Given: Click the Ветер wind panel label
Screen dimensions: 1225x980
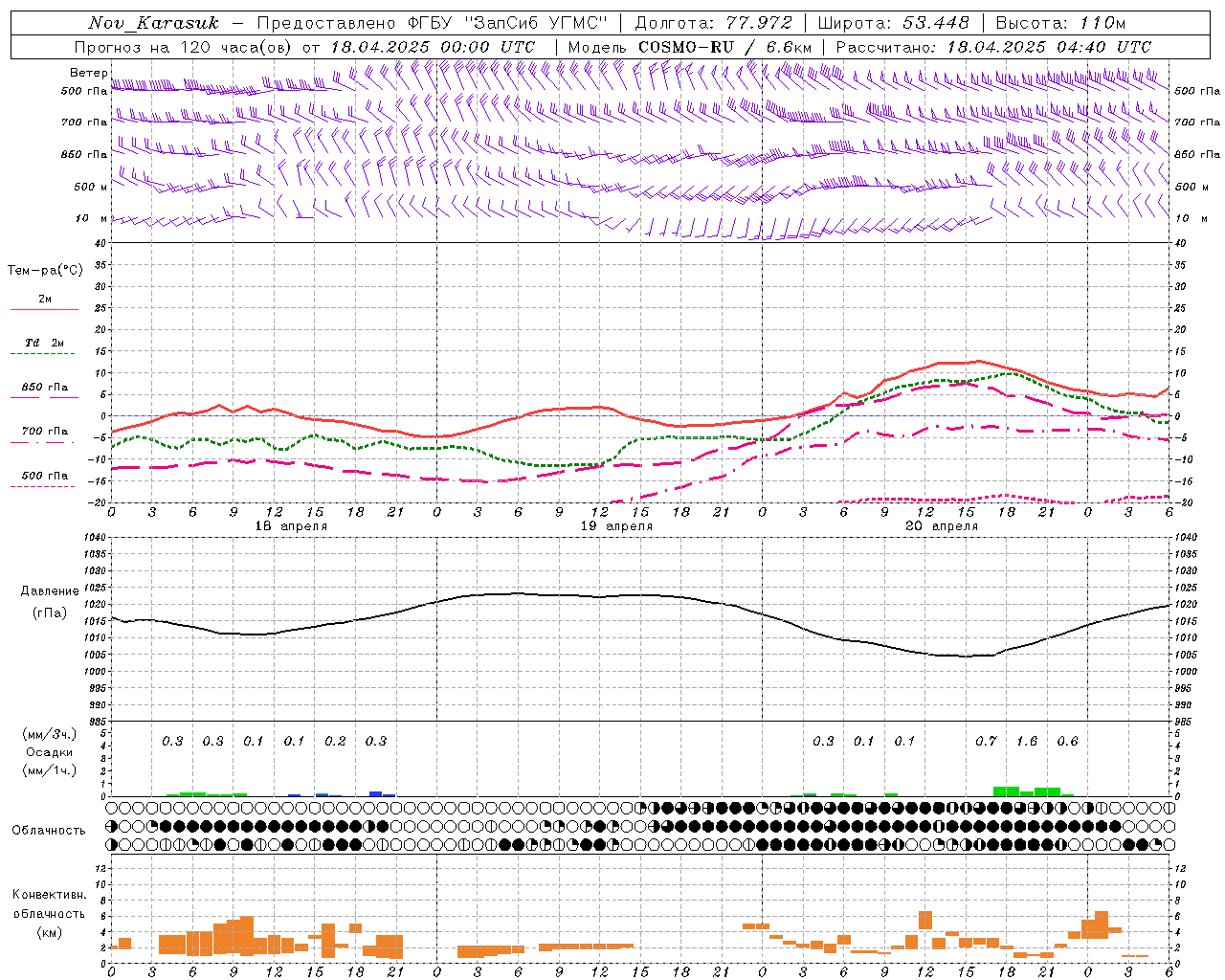Looking at the screenshot, I should (x=88, y=73).
